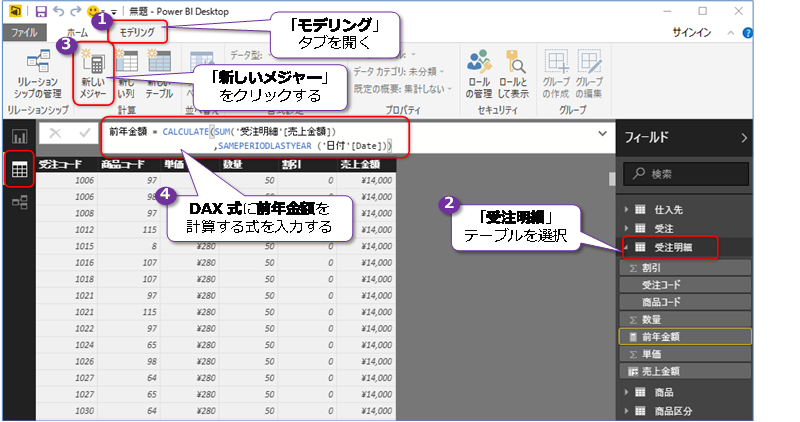The width and height of the screenshot is (800, 422).
Task: Click the help question mark icon
Action: [747, 33]
